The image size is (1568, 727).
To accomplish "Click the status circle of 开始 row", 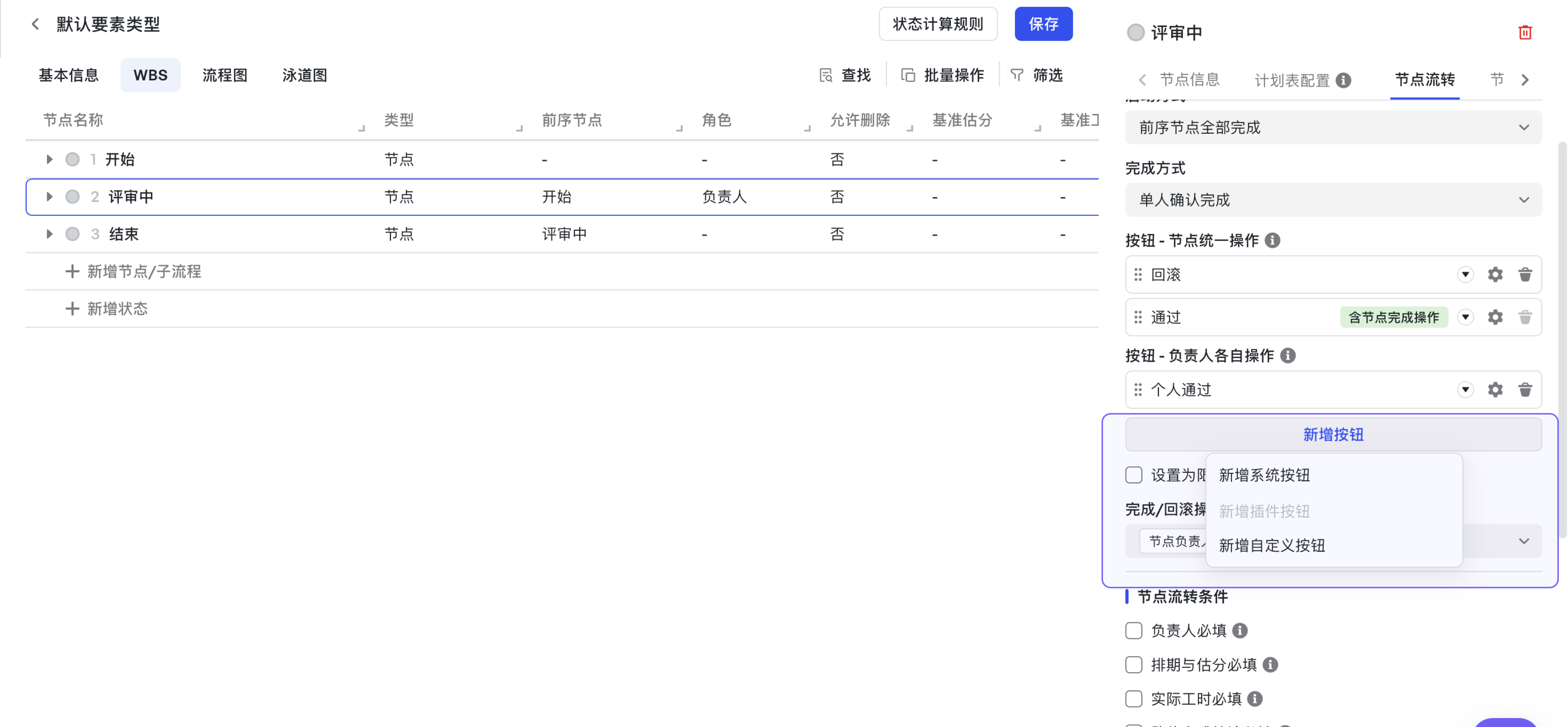I will [x=72, y=159].
